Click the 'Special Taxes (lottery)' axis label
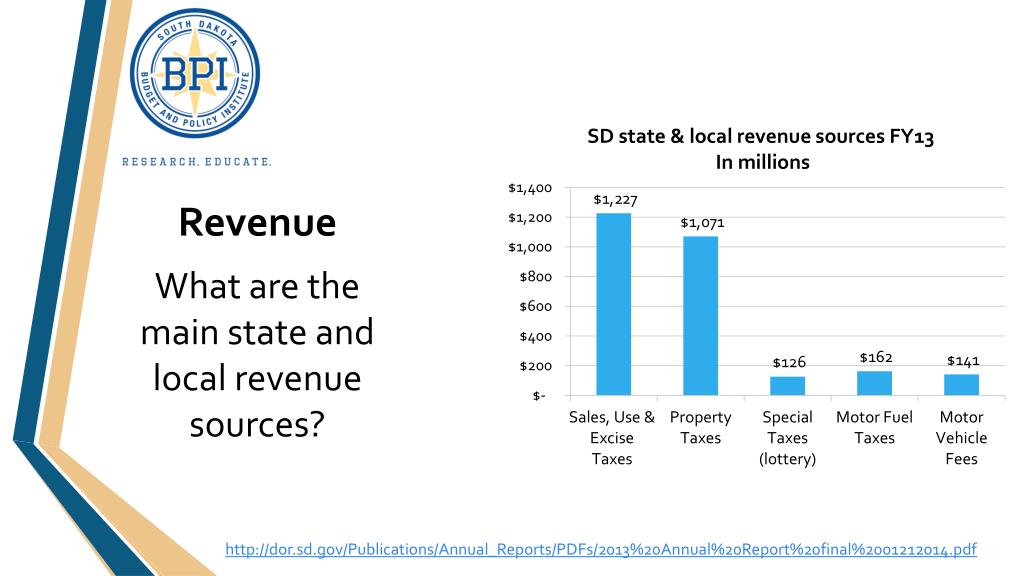 [x=787, y=438]
